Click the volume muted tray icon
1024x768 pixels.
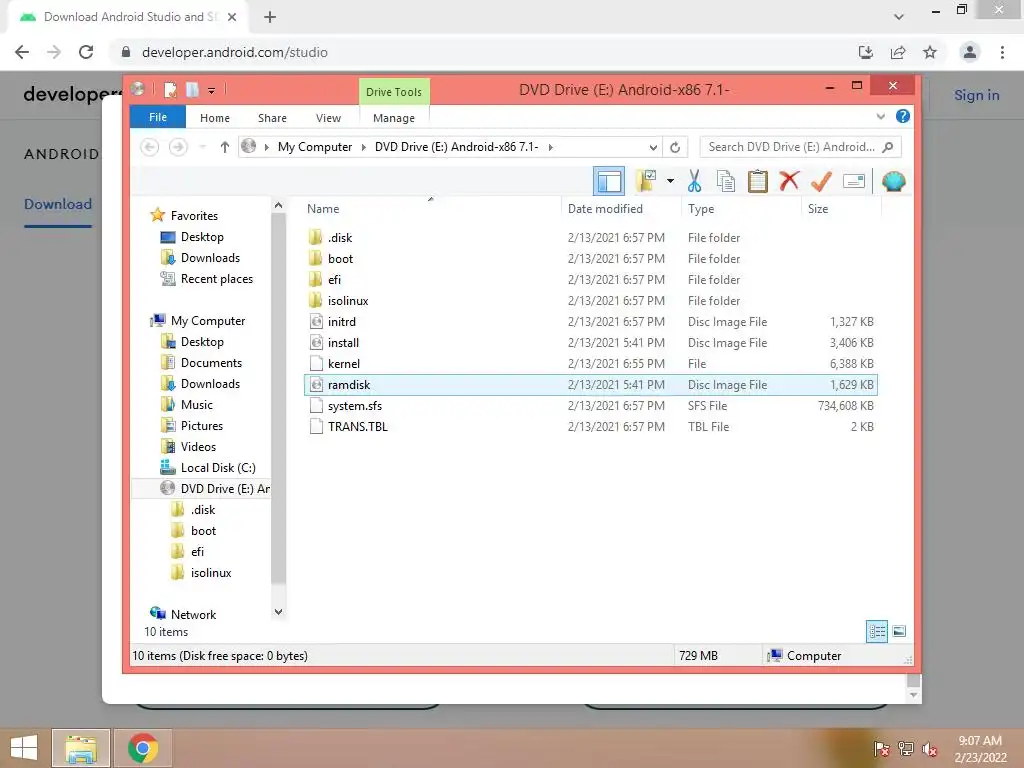pyautogui.click(x=930, y=749)
